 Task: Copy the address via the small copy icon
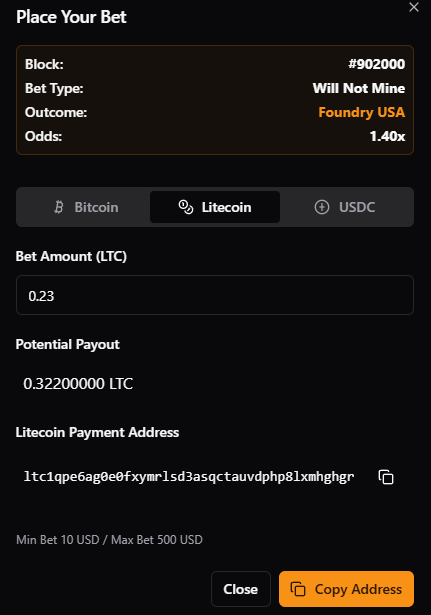pos(386,477)
